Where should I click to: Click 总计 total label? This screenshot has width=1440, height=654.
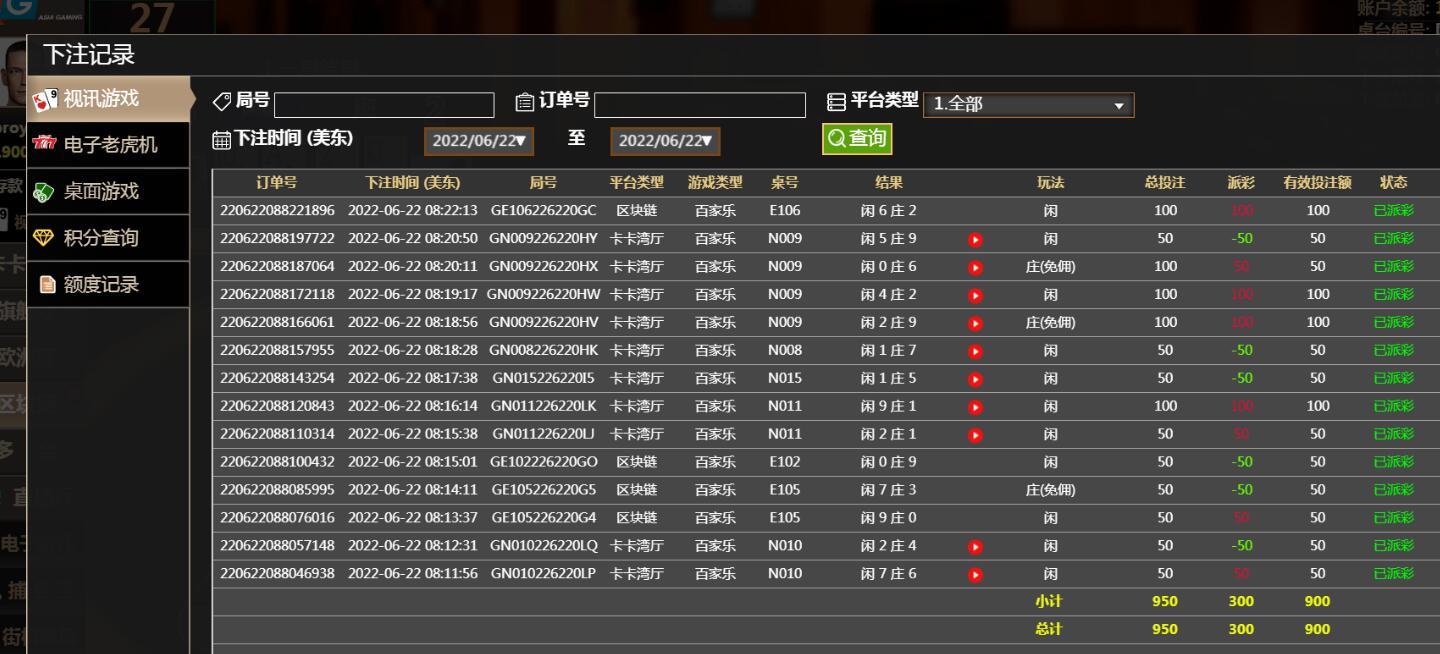point(1048,630)
